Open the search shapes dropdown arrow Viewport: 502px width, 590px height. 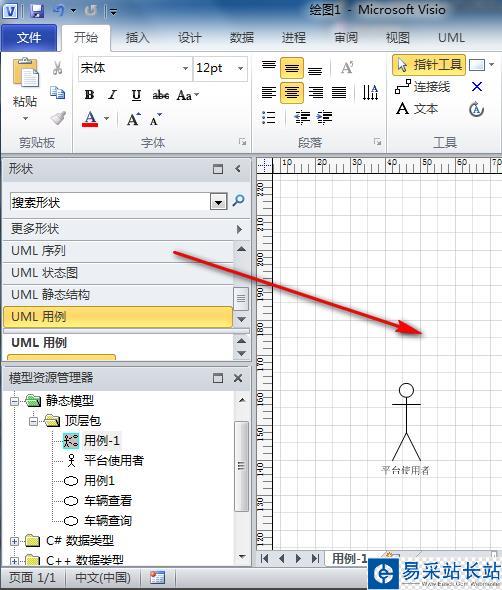point(218,202)
